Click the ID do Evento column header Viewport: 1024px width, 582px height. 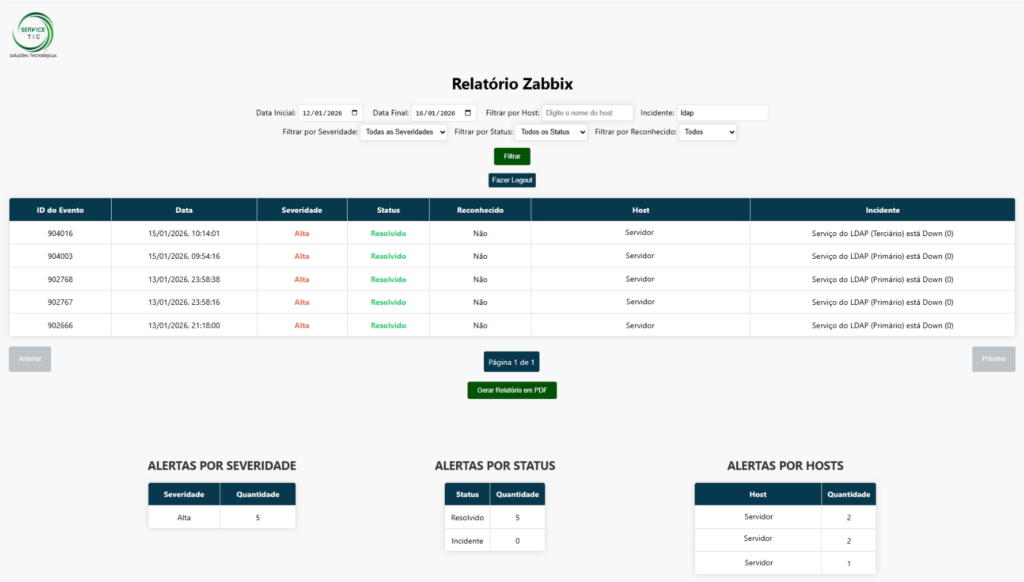(x=60, y=210)
